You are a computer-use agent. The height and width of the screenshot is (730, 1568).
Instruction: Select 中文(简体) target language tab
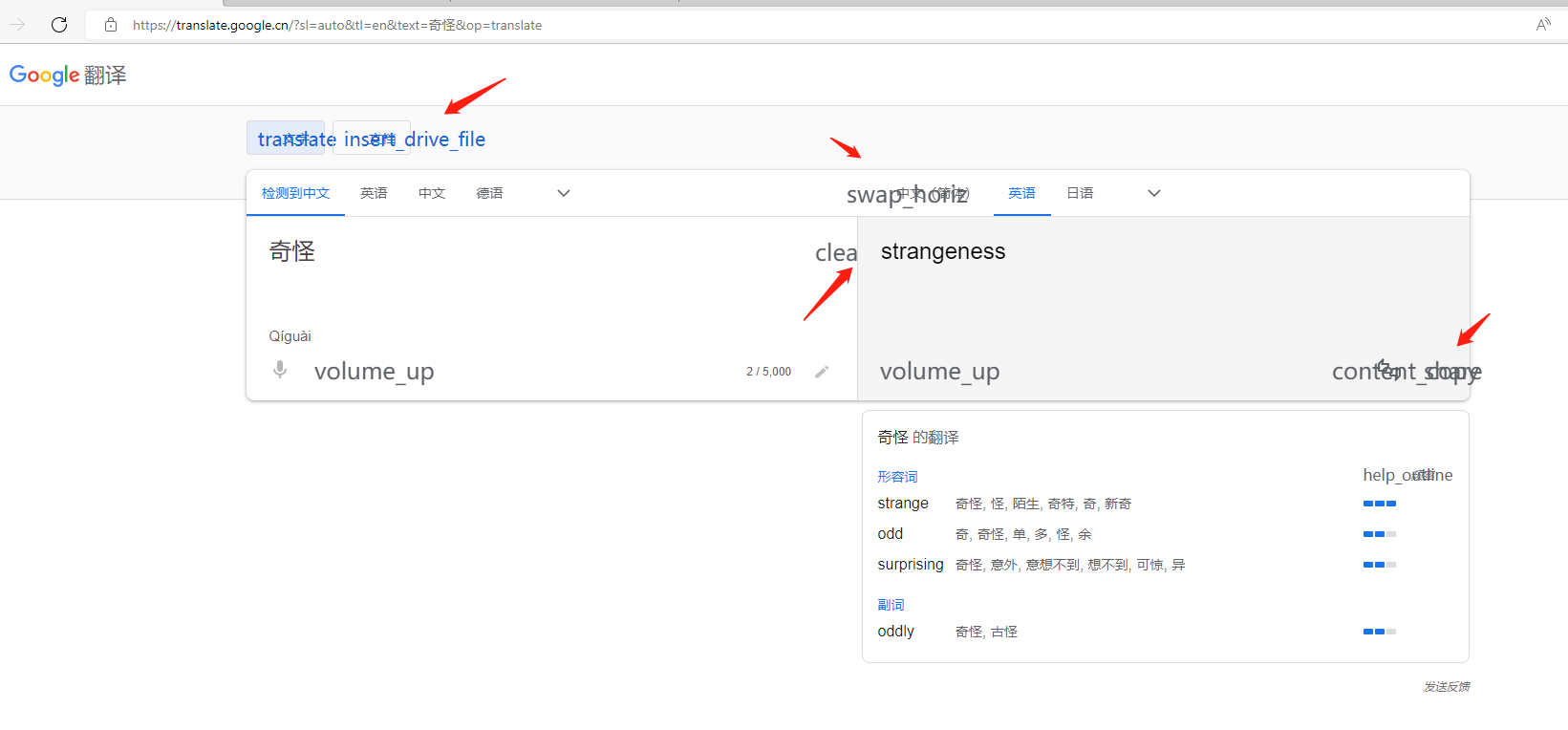point(934,193)
